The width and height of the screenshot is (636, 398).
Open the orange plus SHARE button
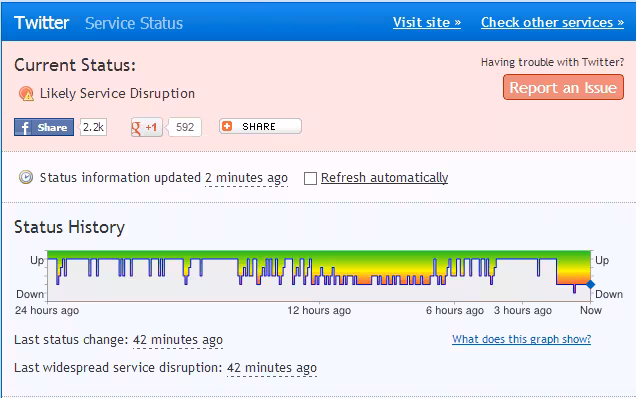260,126
